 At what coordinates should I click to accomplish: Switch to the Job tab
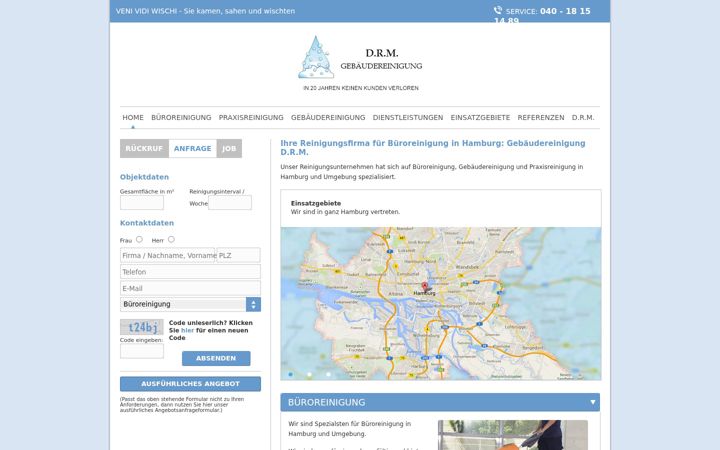[x=229, y=148]
